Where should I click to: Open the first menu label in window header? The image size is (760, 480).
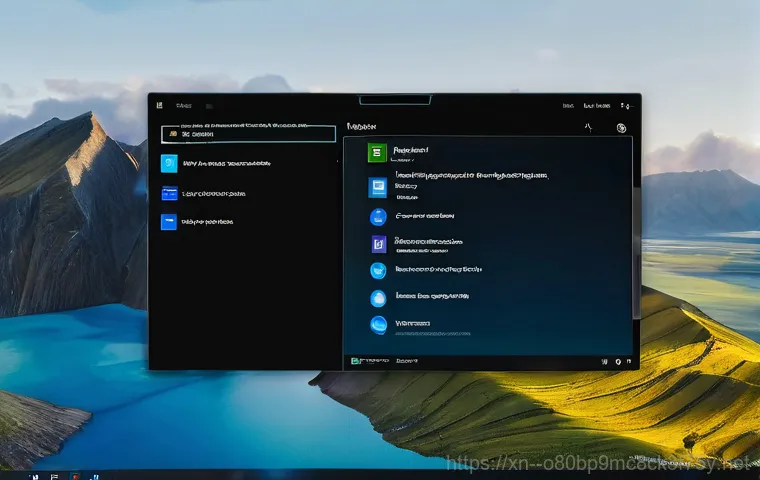pyautogui.click(x=183, y=105)
